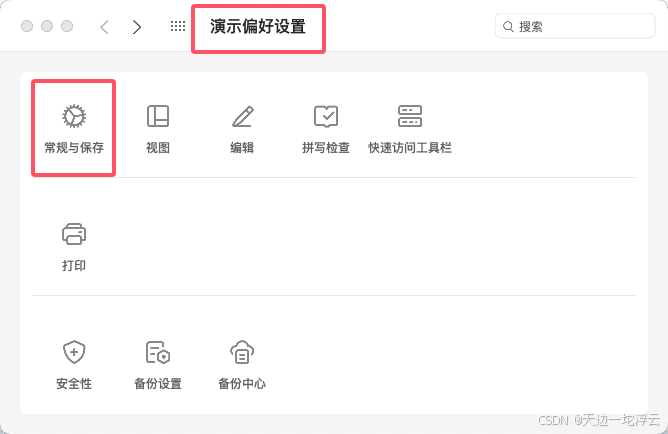Viewport: 668px width, 434px height.
Task: Go forward with the right chevron
Action: 137,27
